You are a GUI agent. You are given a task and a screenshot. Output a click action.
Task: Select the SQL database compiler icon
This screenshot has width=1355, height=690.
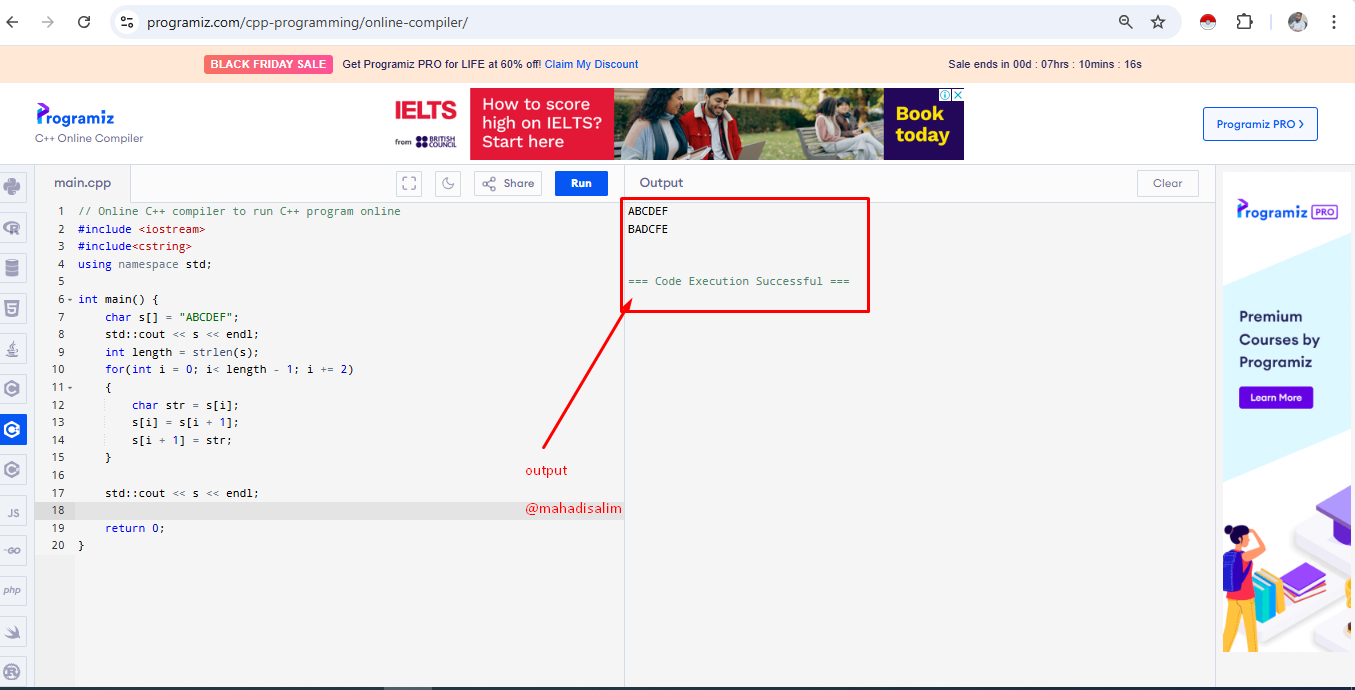click(x=12, y=268)
